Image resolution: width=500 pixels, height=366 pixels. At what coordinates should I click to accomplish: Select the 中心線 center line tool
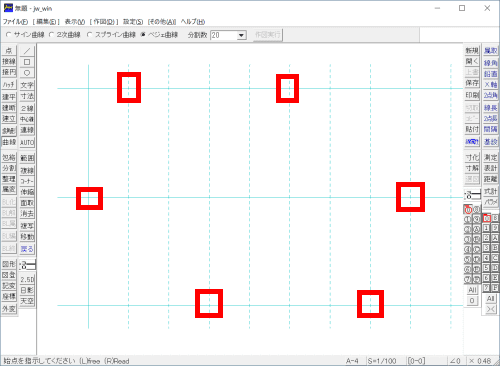(x=27, y=119)
